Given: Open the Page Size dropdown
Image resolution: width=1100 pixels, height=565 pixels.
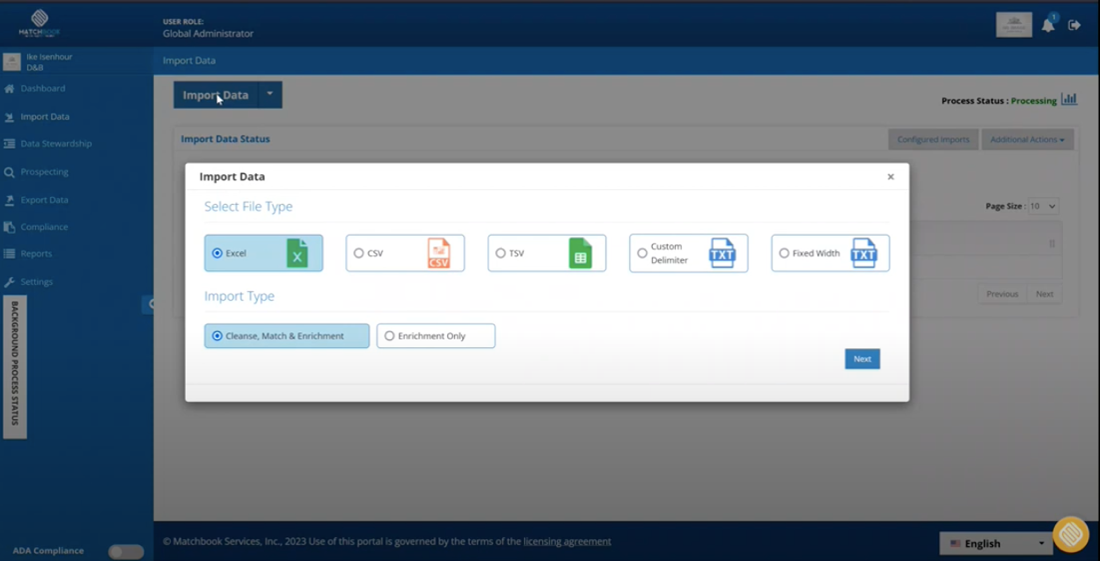Looking at the screenshot, I should tap(1043, 206).
